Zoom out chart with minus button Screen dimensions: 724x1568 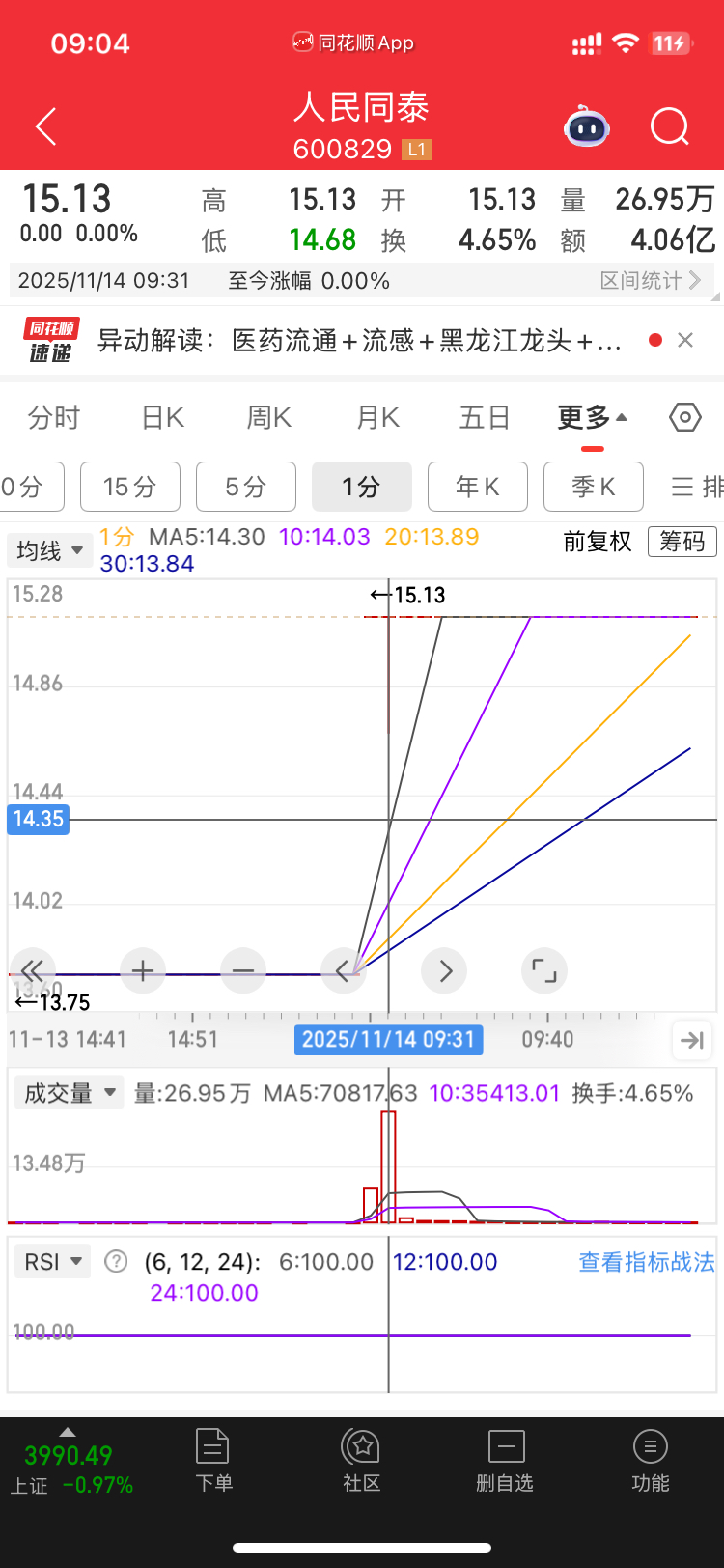click(243, 970)
